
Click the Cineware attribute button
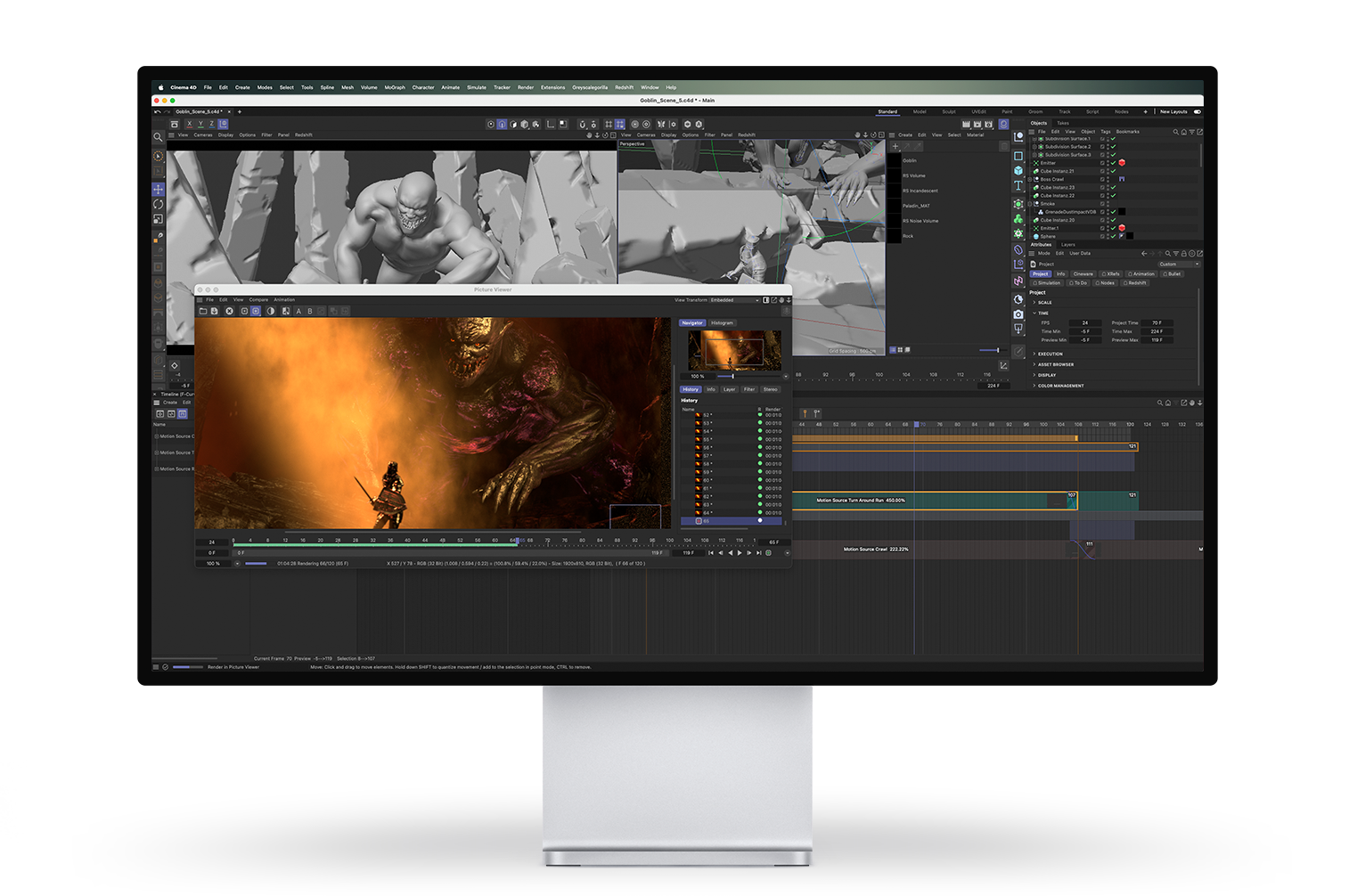1083,274
